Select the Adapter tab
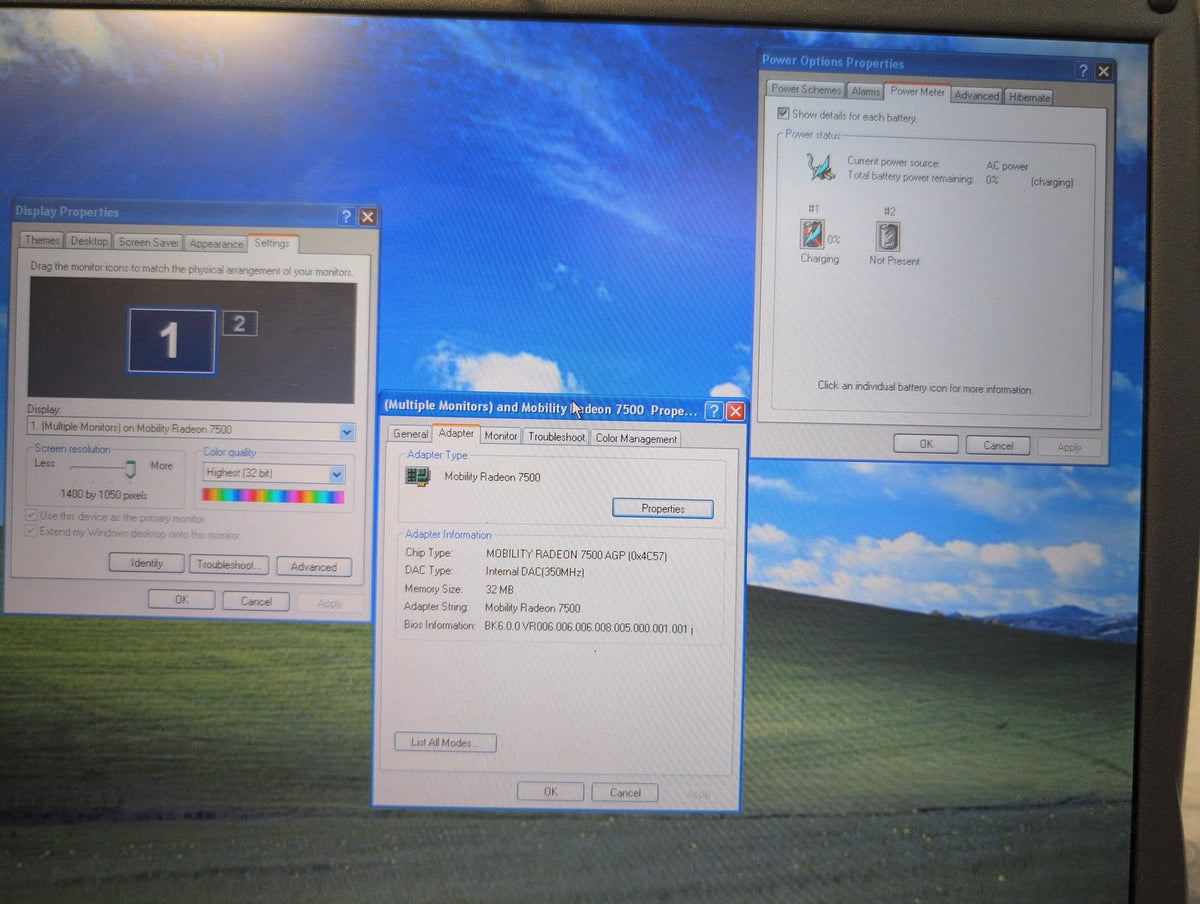1200x904 pixels. click(456, 433)
